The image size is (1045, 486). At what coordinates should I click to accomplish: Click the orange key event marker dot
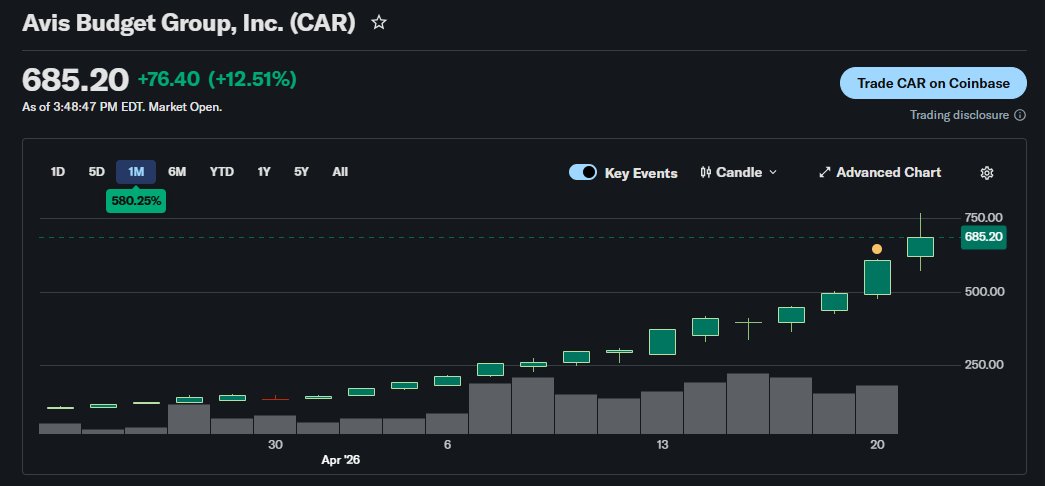[877, 249]
